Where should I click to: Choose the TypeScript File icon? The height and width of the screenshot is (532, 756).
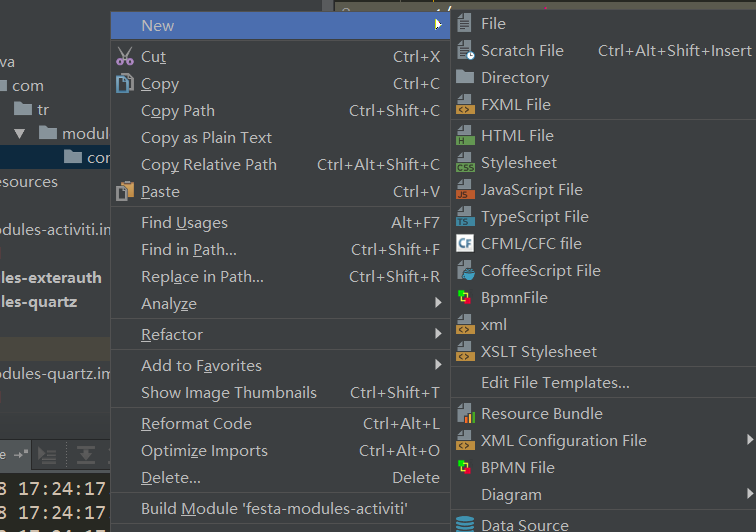point(465,217)
